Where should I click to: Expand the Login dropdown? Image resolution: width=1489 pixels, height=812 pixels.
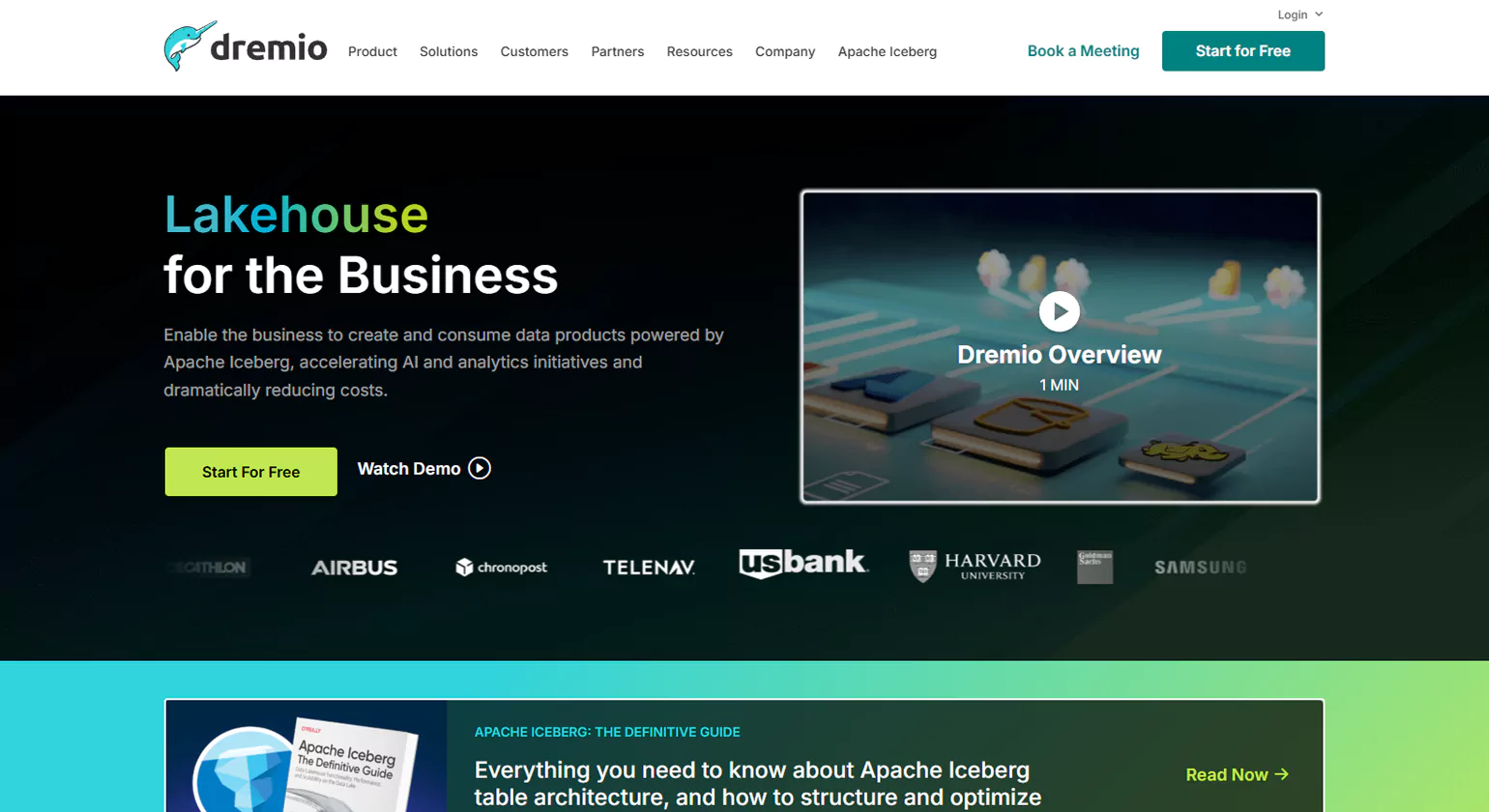coord(1299,14)
